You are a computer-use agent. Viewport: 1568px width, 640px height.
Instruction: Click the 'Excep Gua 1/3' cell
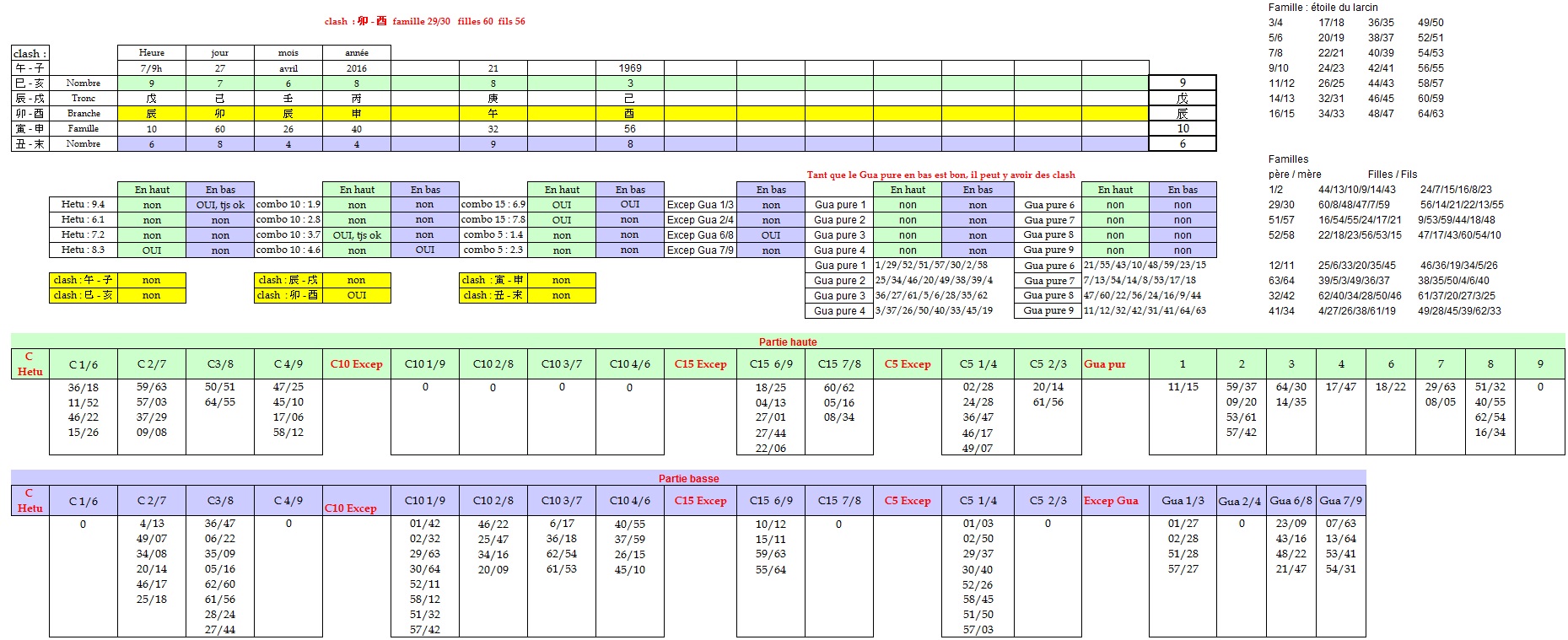point(700,204)
